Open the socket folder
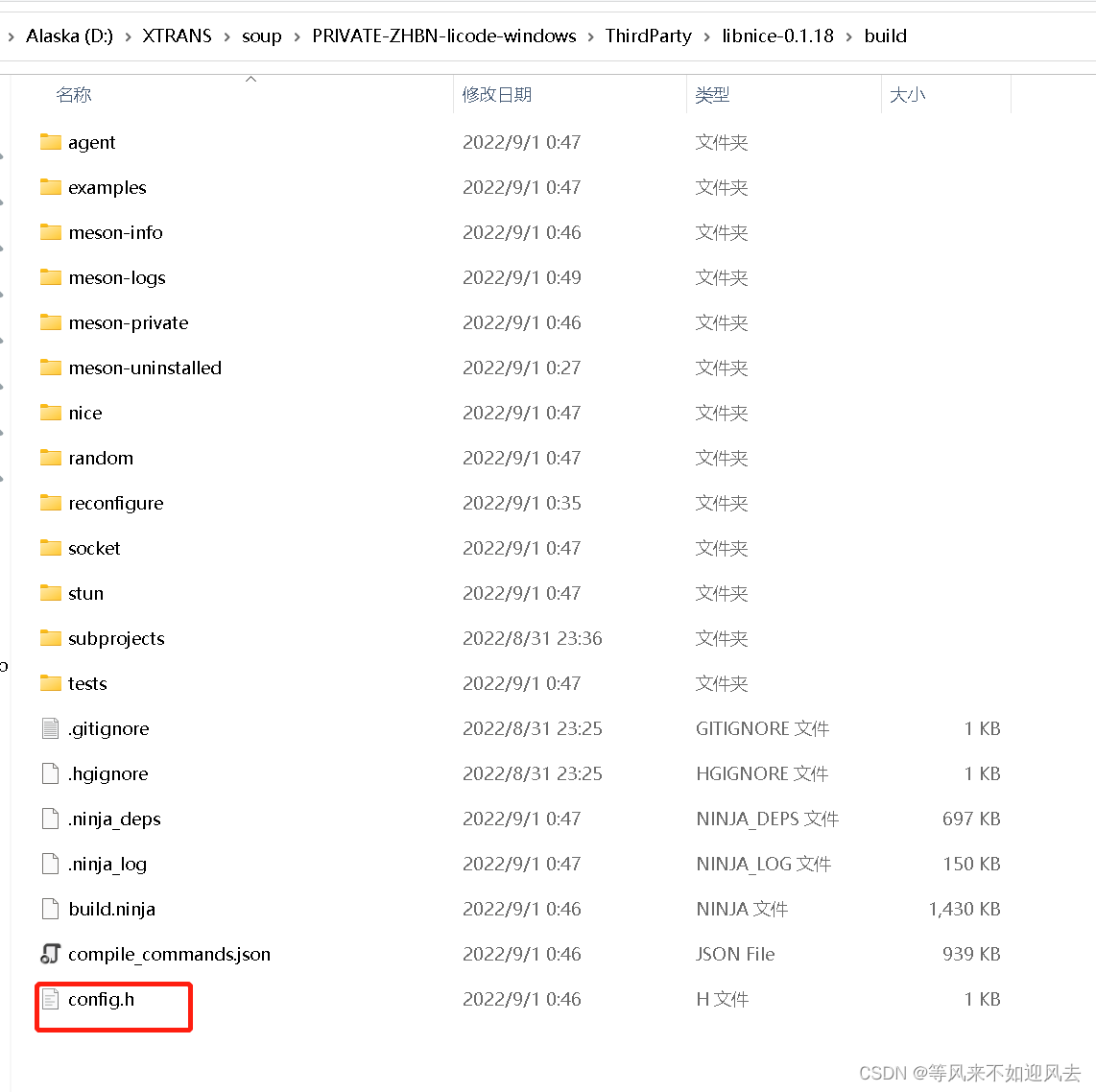Viewport: 1096px width, 1092px height. (x=95, y=548)
